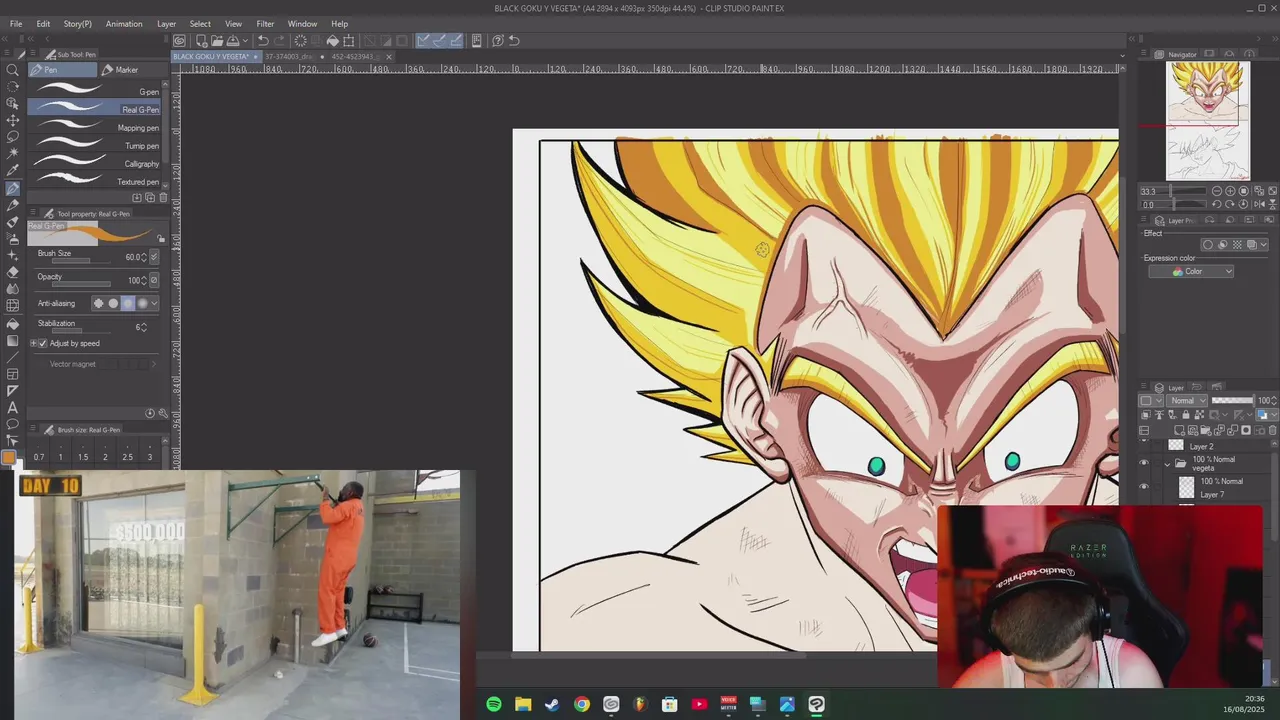The image size is (1280, 720).
Task: Open Google Chrome from the taskbar
Action: [582, 704]
